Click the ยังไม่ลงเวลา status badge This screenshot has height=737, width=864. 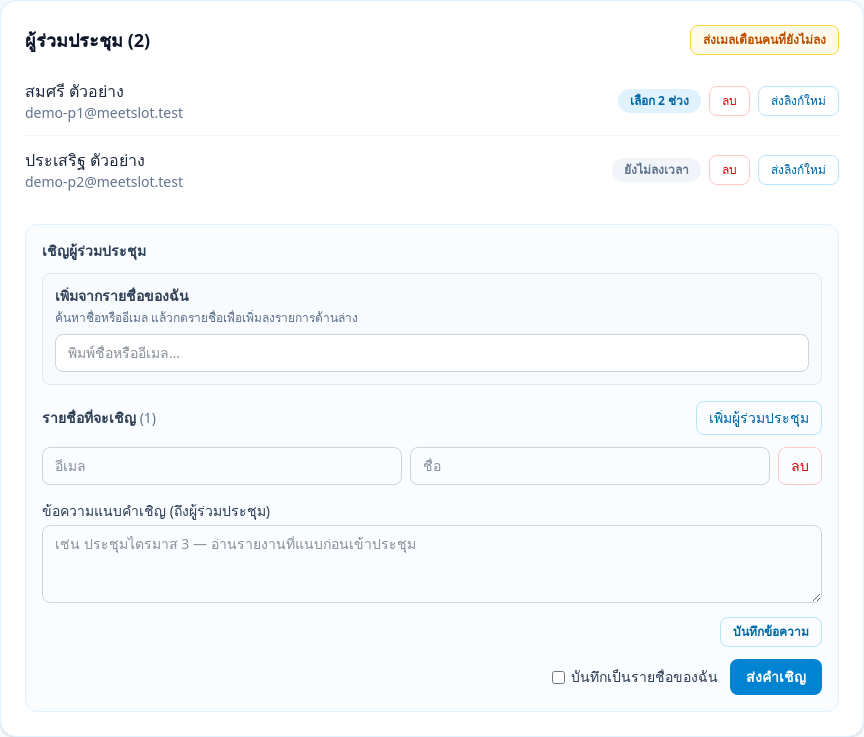(656, 170)
